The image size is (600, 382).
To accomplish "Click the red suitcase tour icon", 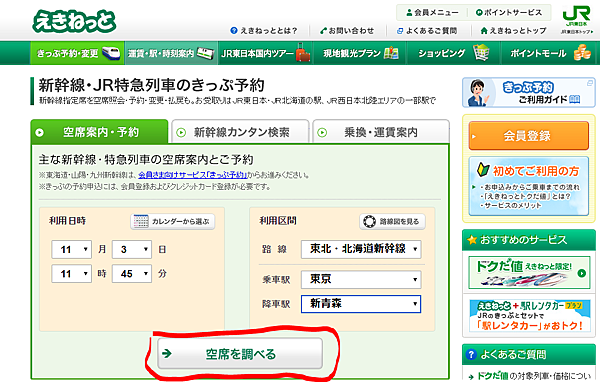I will coord(303,53).
